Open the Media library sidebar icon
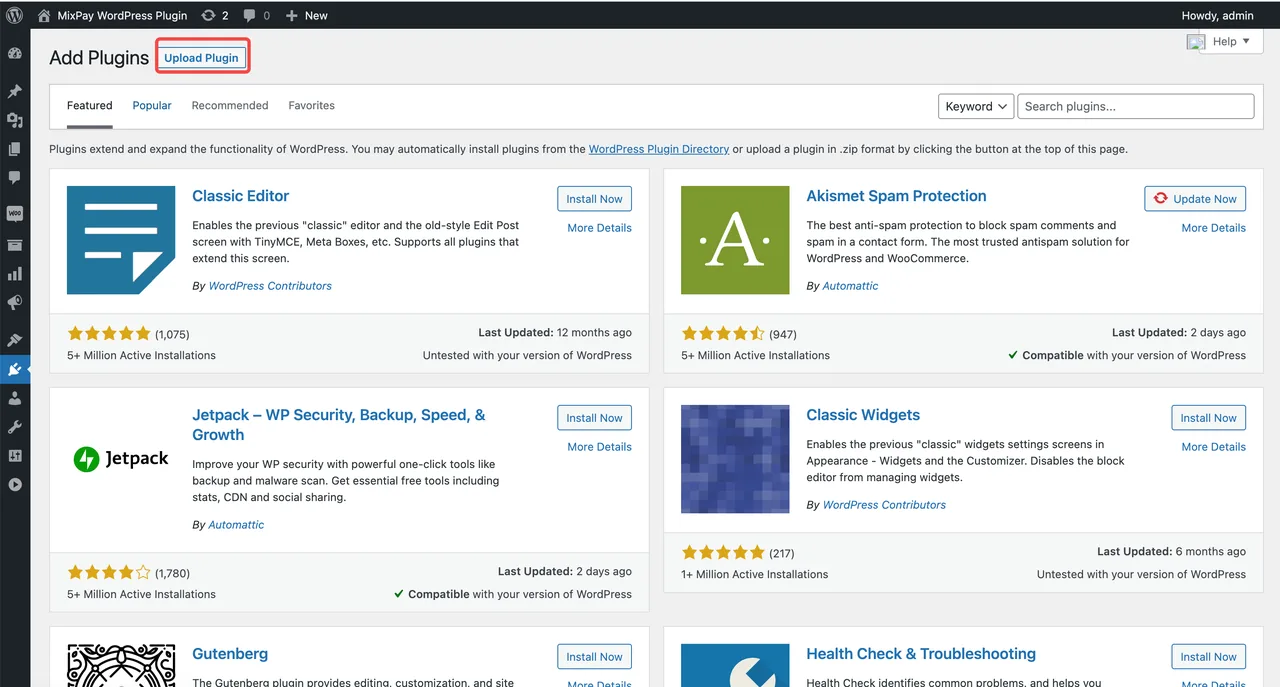This screenshot has height=687, width=1280. (15, 120)
